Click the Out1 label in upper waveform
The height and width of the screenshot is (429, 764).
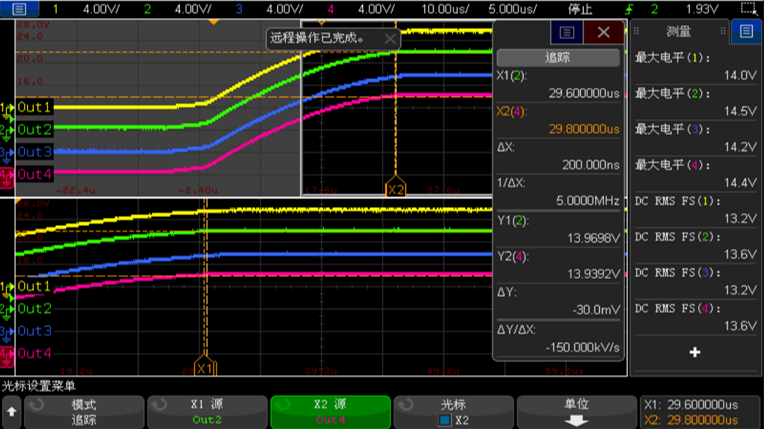coord(34,107)
